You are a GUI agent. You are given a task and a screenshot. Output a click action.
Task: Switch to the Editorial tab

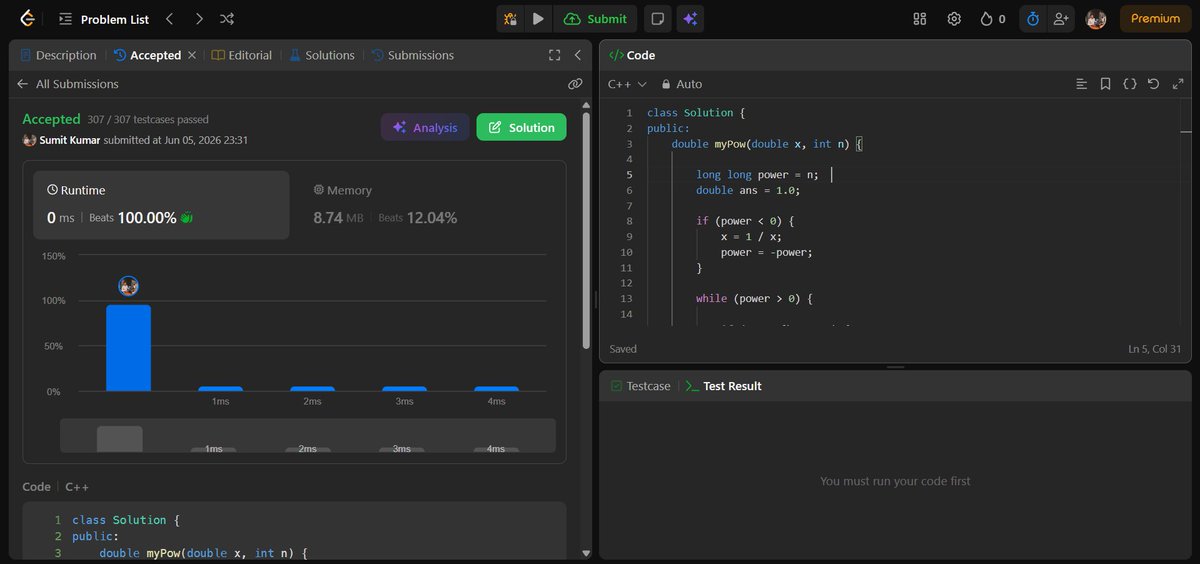click(x=242, y=55)
